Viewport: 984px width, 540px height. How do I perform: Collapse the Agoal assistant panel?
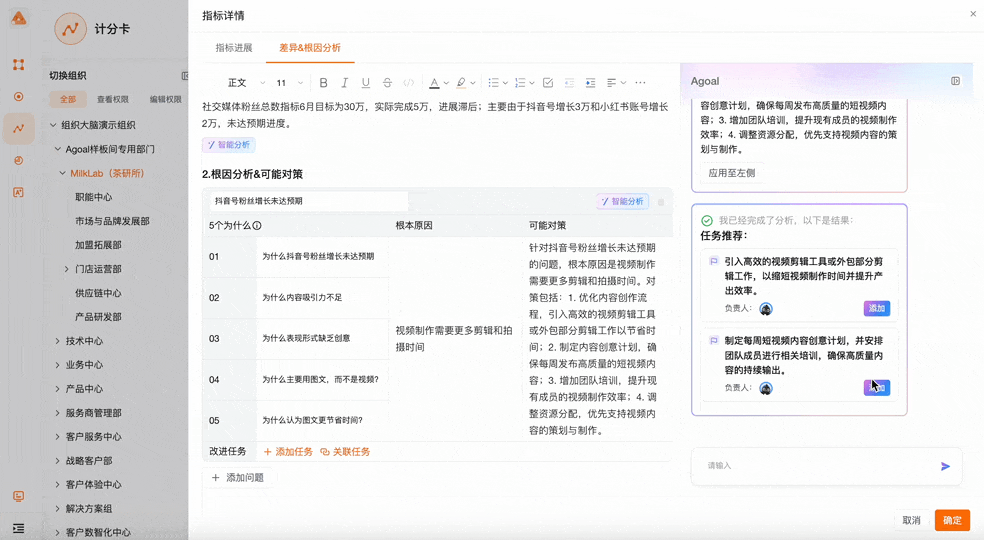point(955,81)
